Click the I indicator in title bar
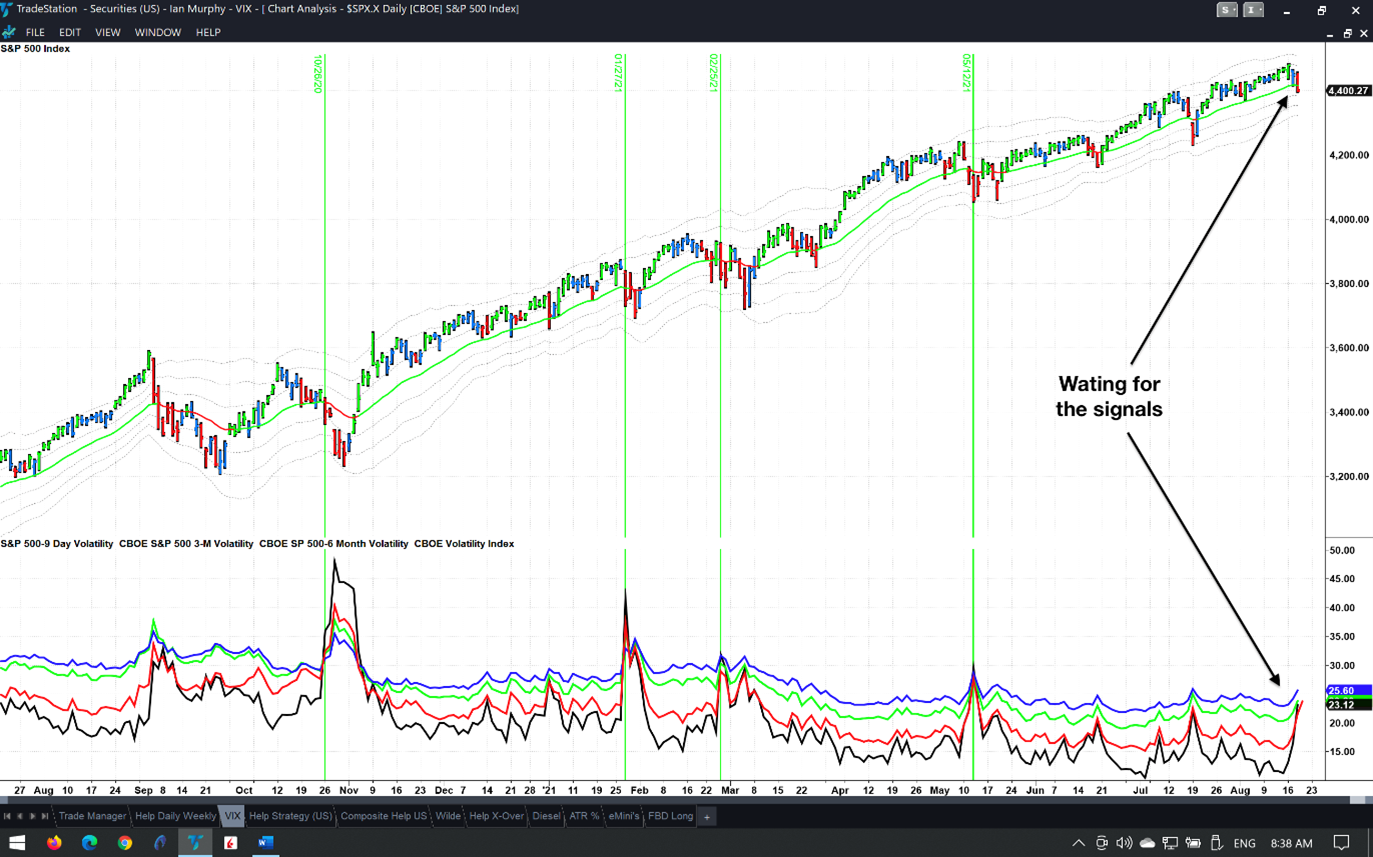Viewport: 1373px width, 857px height. pyautogui.click(x=1252, y=10)
